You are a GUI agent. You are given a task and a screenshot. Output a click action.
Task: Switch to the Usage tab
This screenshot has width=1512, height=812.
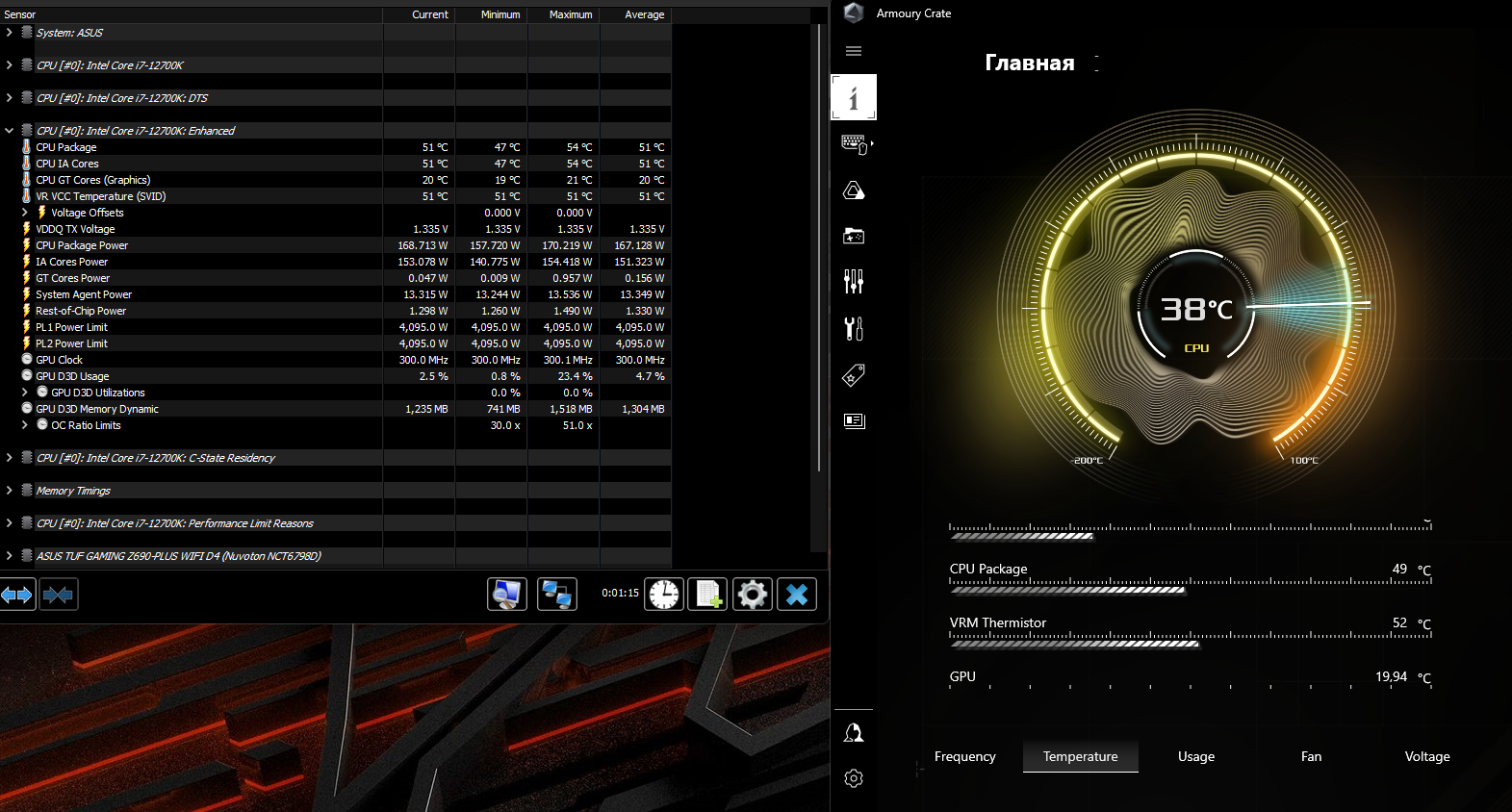point(1196,756)
